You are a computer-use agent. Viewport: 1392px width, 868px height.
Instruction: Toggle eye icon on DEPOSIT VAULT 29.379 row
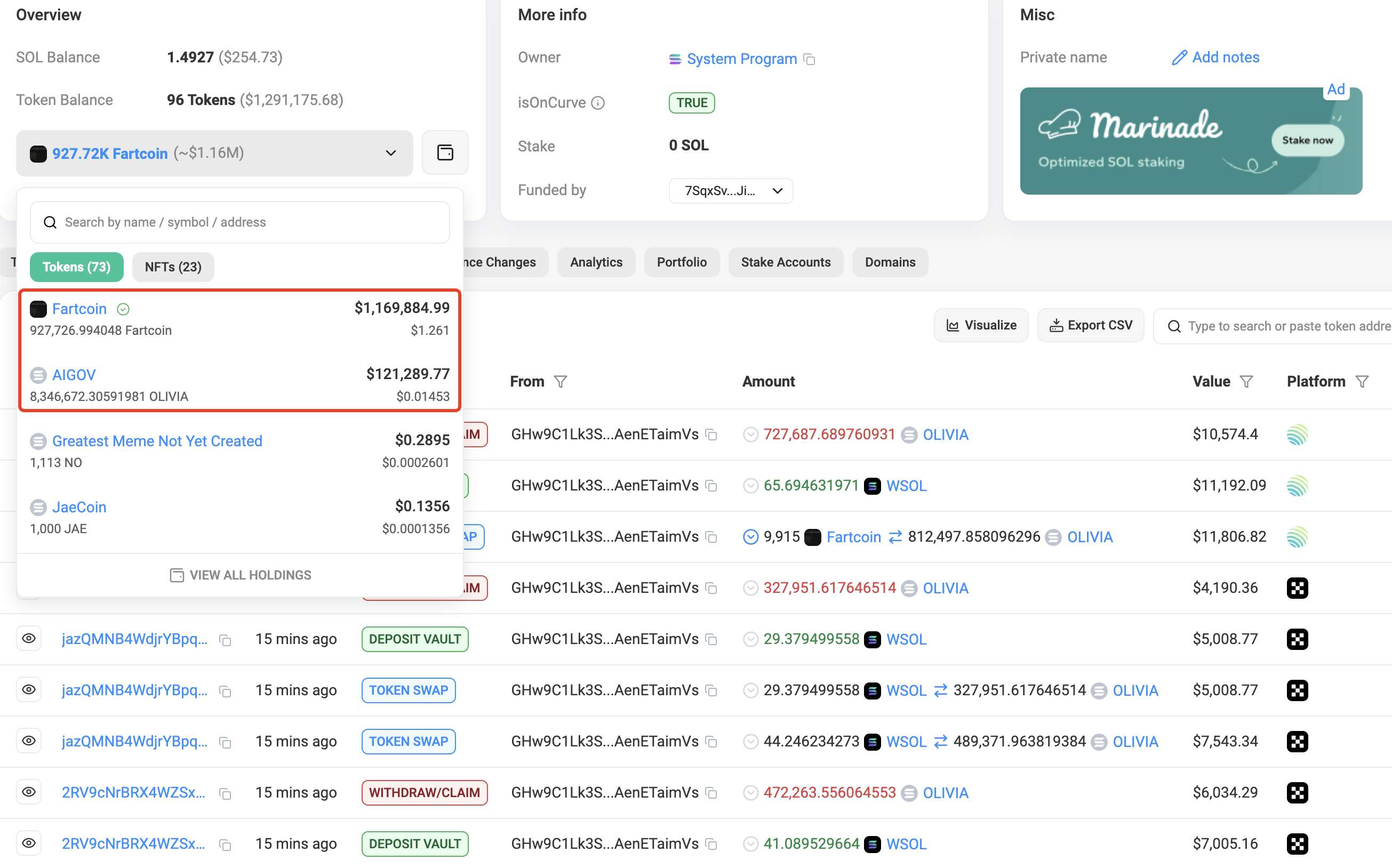29,638
